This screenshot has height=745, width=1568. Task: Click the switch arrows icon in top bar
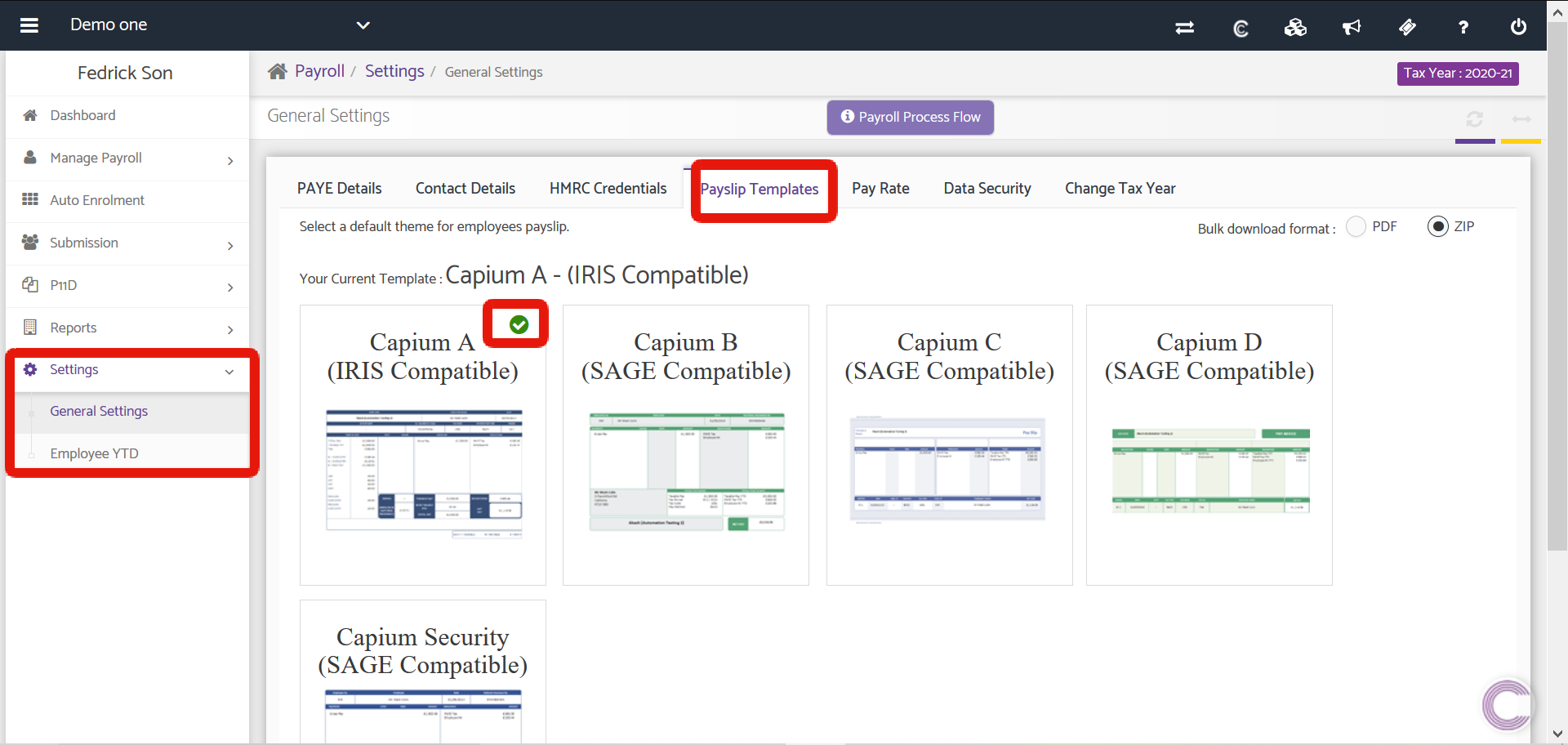pos(1184,28)
